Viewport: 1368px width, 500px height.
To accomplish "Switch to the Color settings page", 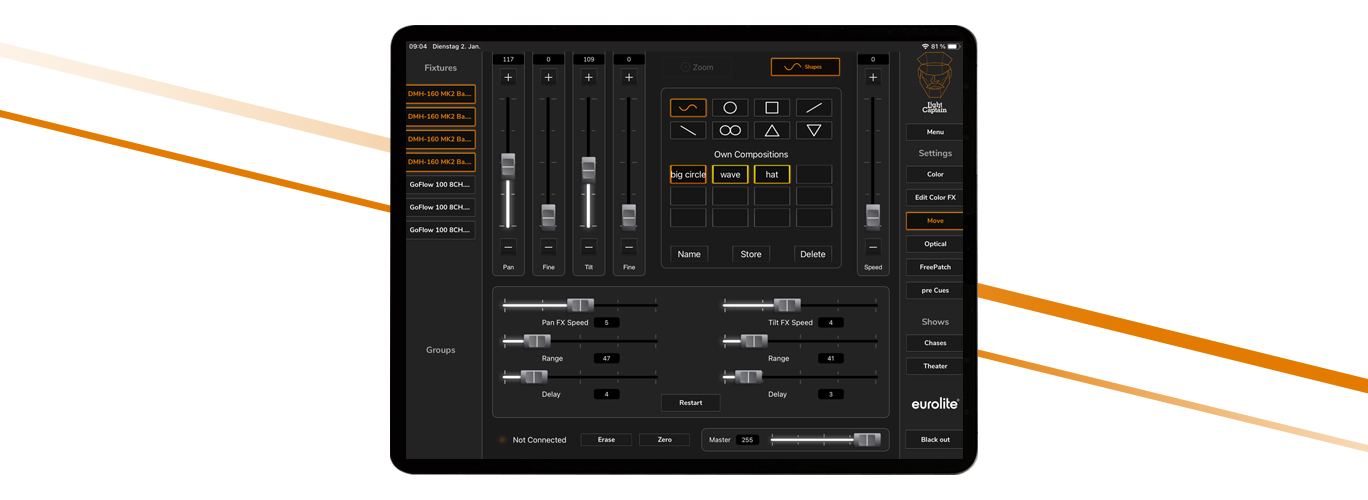I will pyautogui.click(x=935, y=174).
